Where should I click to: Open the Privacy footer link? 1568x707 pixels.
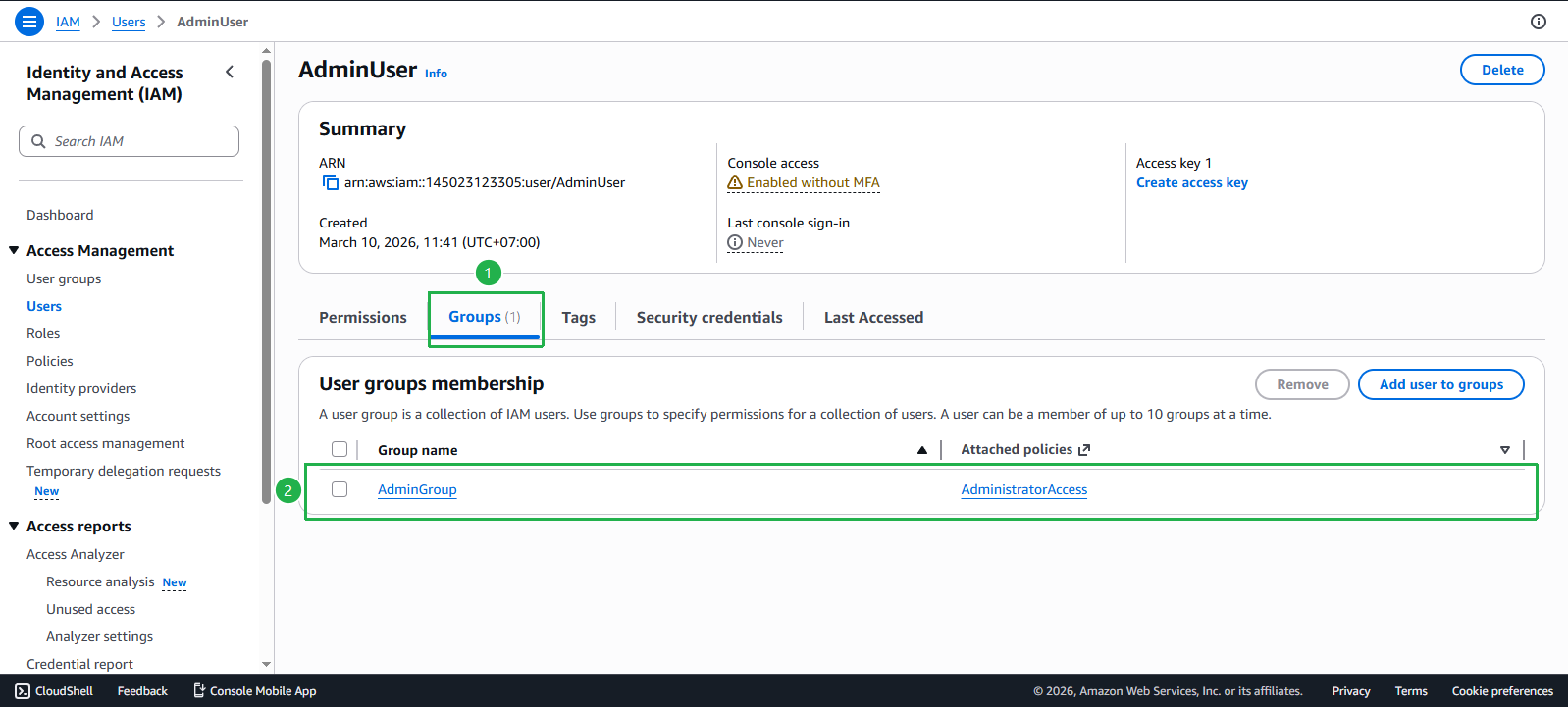1351,691
